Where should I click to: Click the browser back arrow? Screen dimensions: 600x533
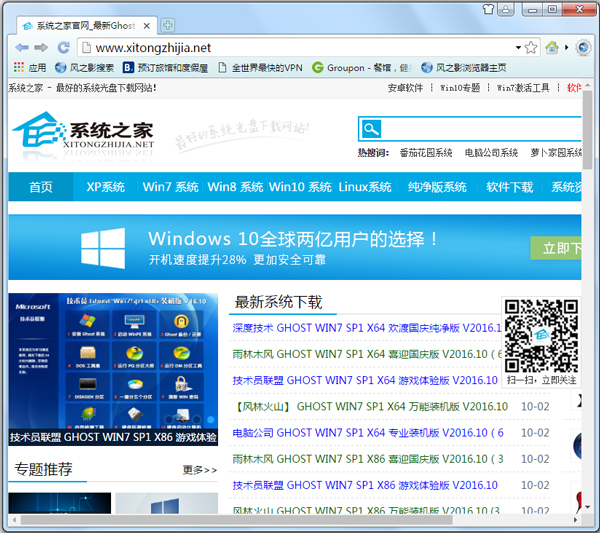tap(22, 47)
